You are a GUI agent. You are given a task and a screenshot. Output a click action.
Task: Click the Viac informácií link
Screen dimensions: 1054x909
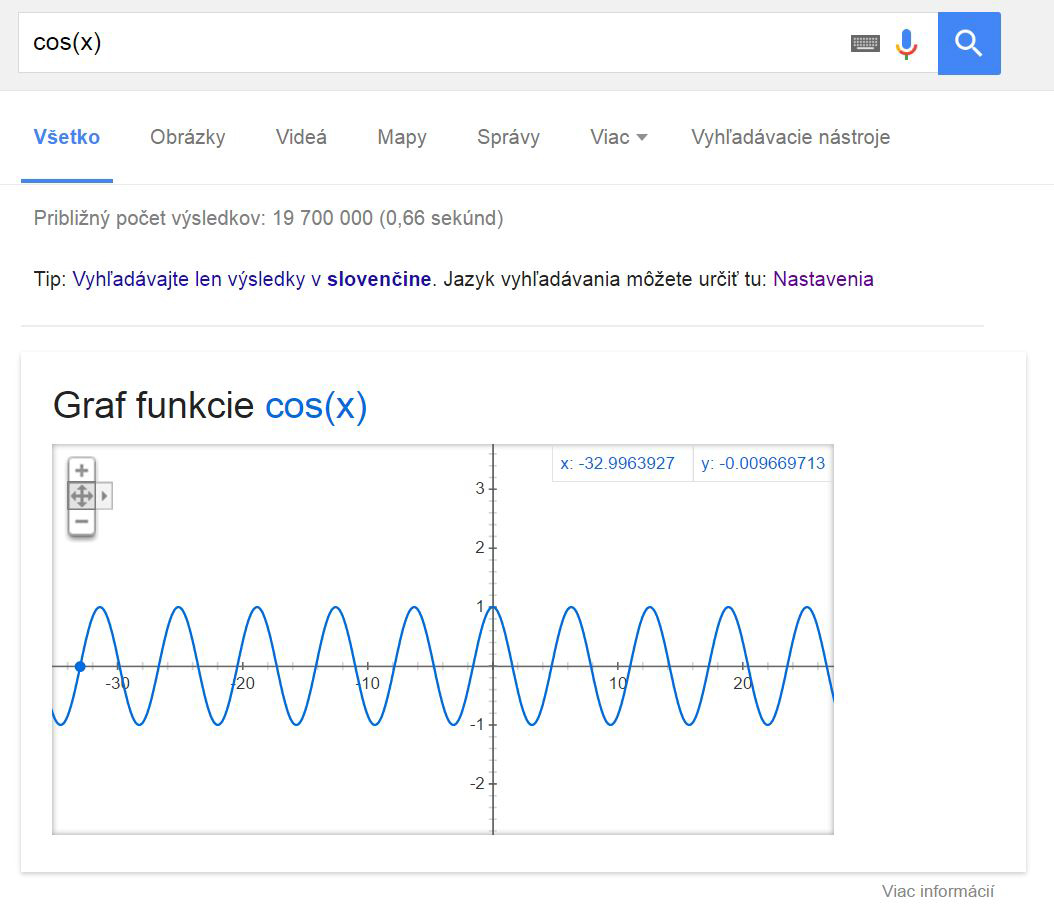[938, 892]
